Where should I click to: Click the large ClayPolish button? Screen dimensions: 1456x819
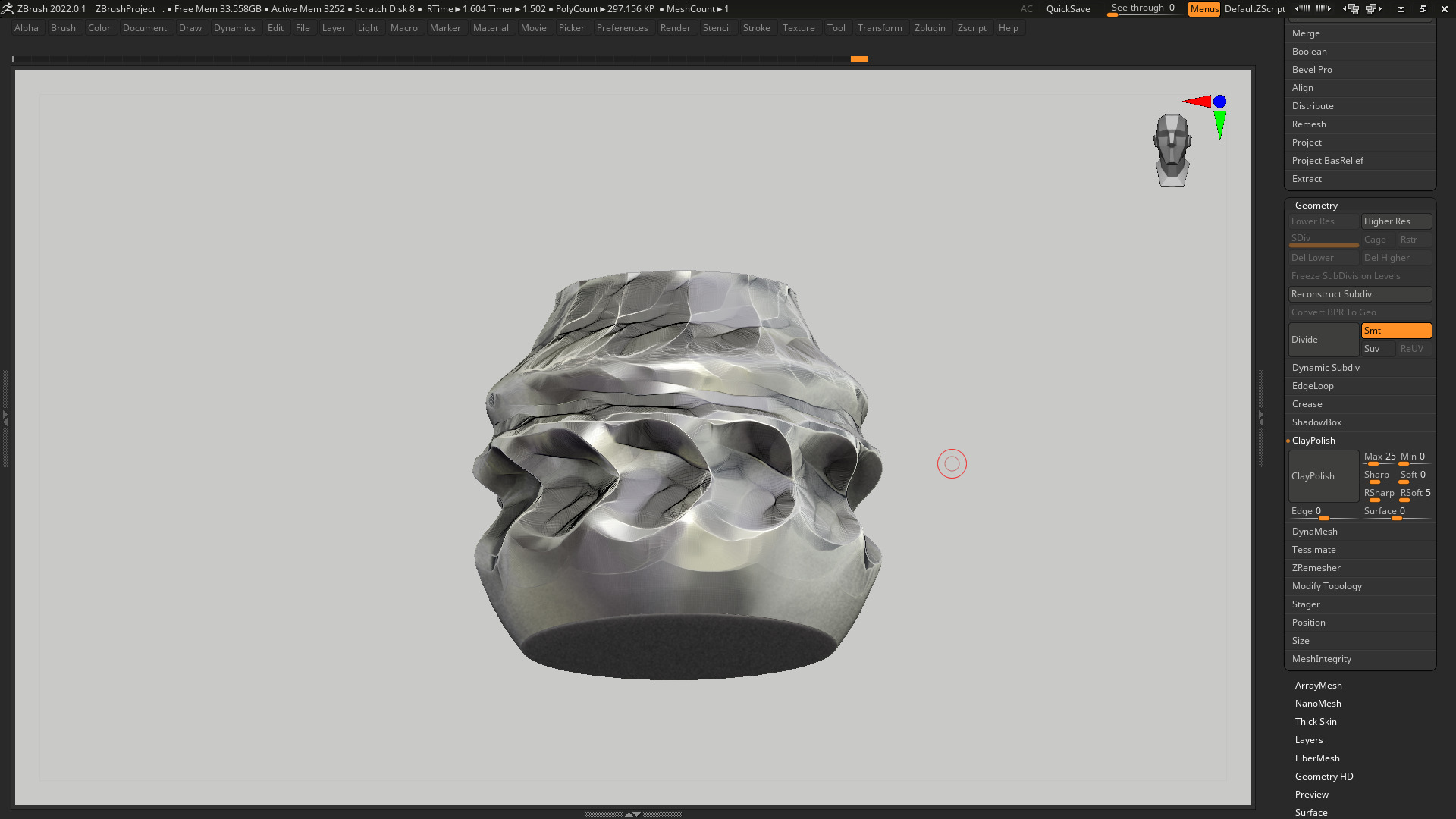[x=1323, y=476]
